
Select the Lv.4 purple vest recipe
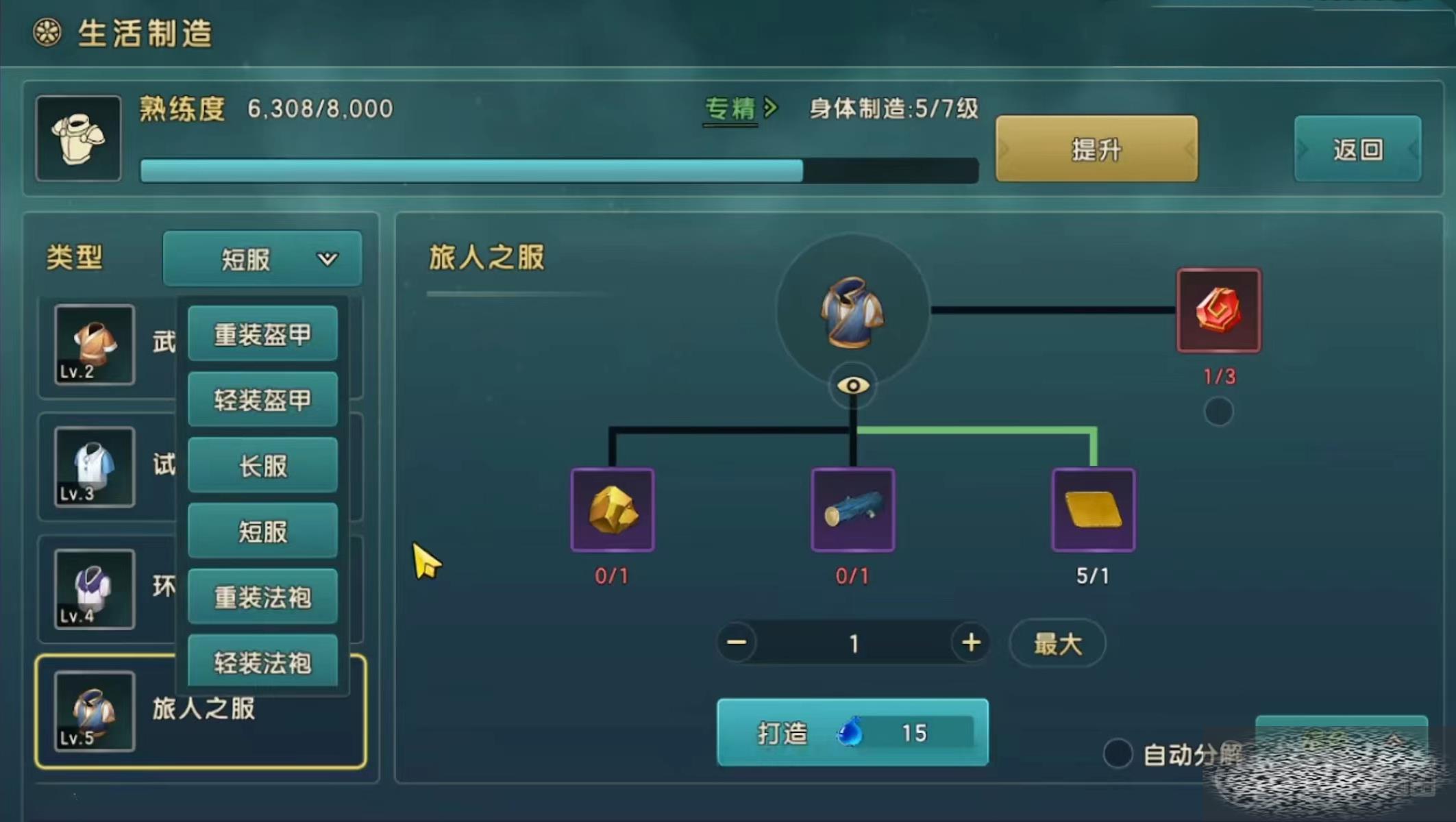click(95, 589)
